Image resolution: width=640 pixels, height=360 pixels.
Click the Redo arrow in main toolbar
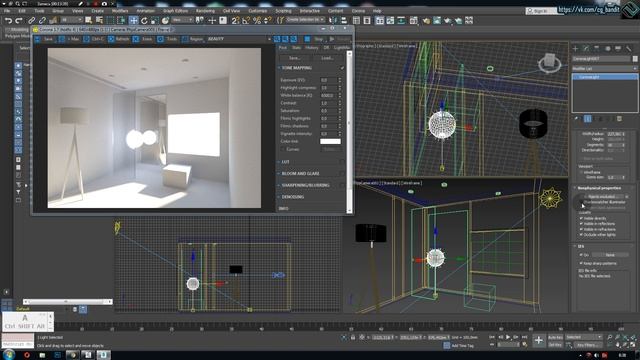(x=19, y=20)
